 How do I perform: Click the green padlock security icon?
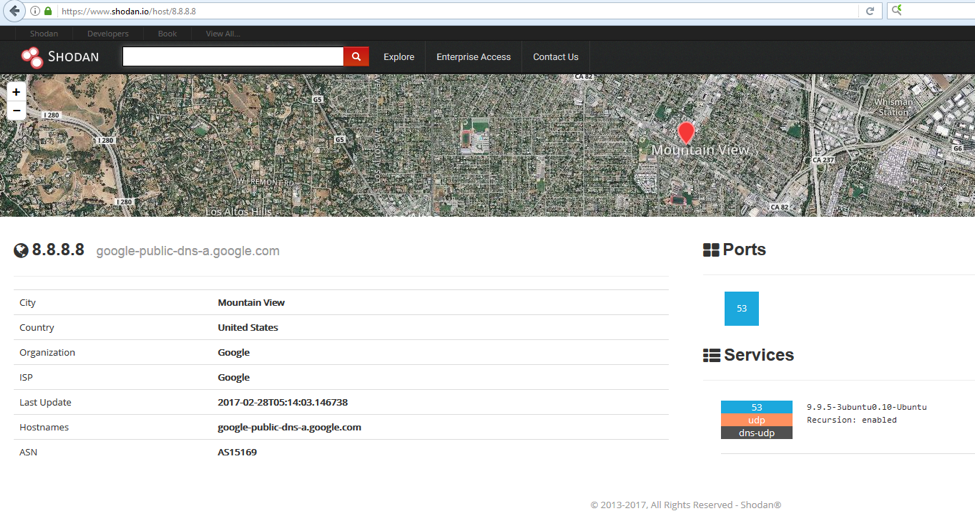48,11
